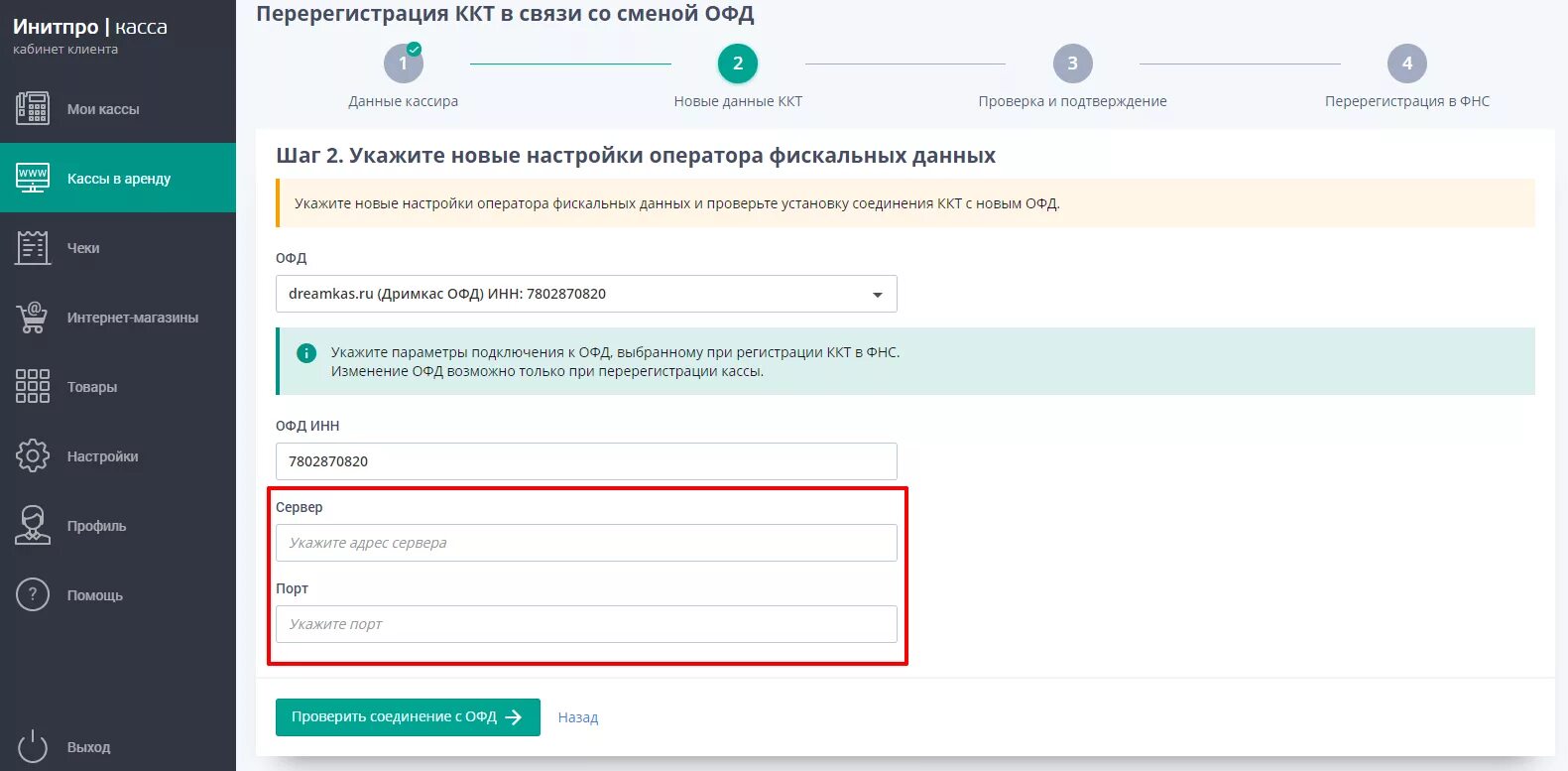1568x771 pixels.
Task: Click the gear icon beside Настройки
Action: click(33, 455)
